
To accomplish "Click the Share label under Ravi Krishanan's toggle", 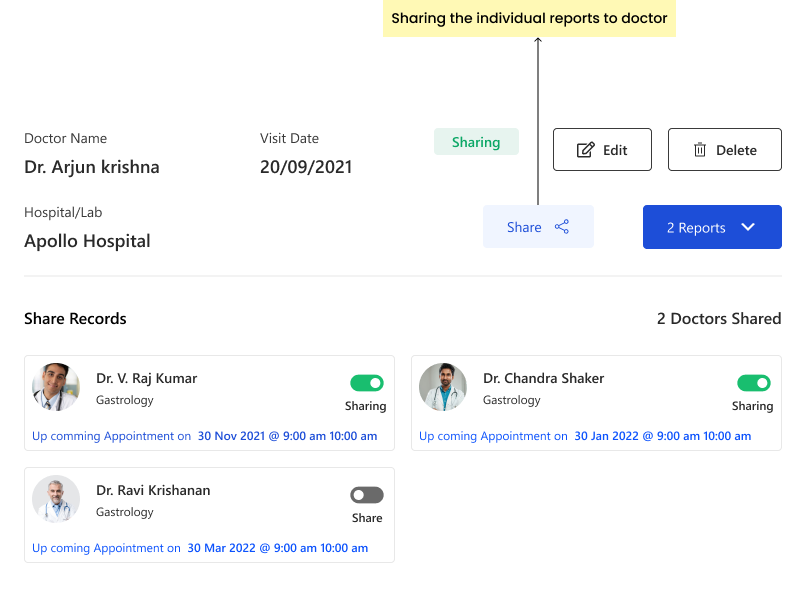I will point(367,518).
